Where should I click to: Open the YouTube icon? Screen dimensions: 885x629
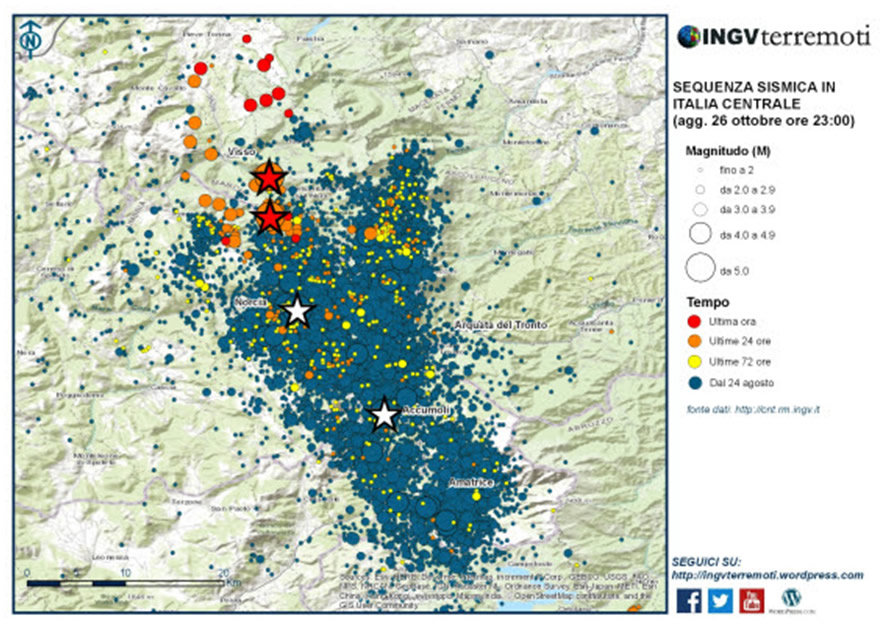[x=751, y=600]
